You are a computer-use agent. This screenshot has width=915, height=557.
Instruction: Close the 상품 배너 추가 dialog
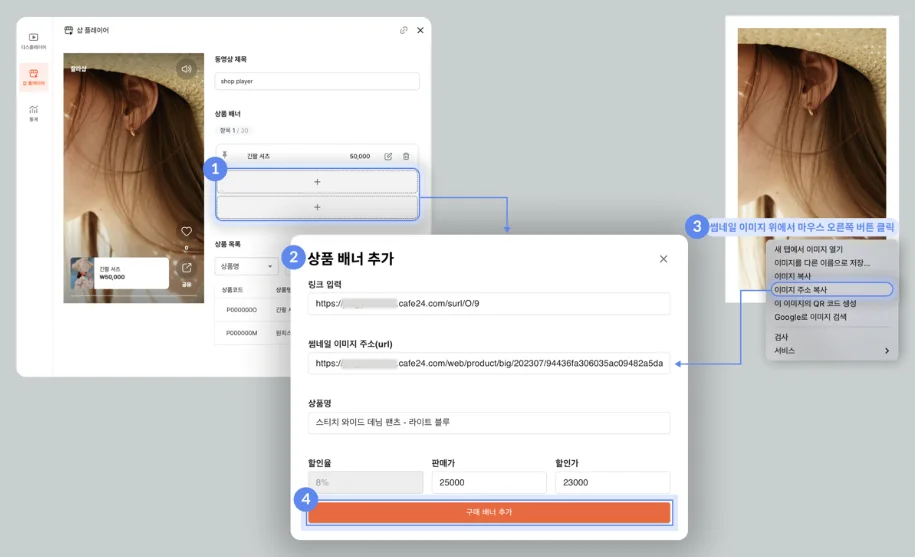coord(663,259)
